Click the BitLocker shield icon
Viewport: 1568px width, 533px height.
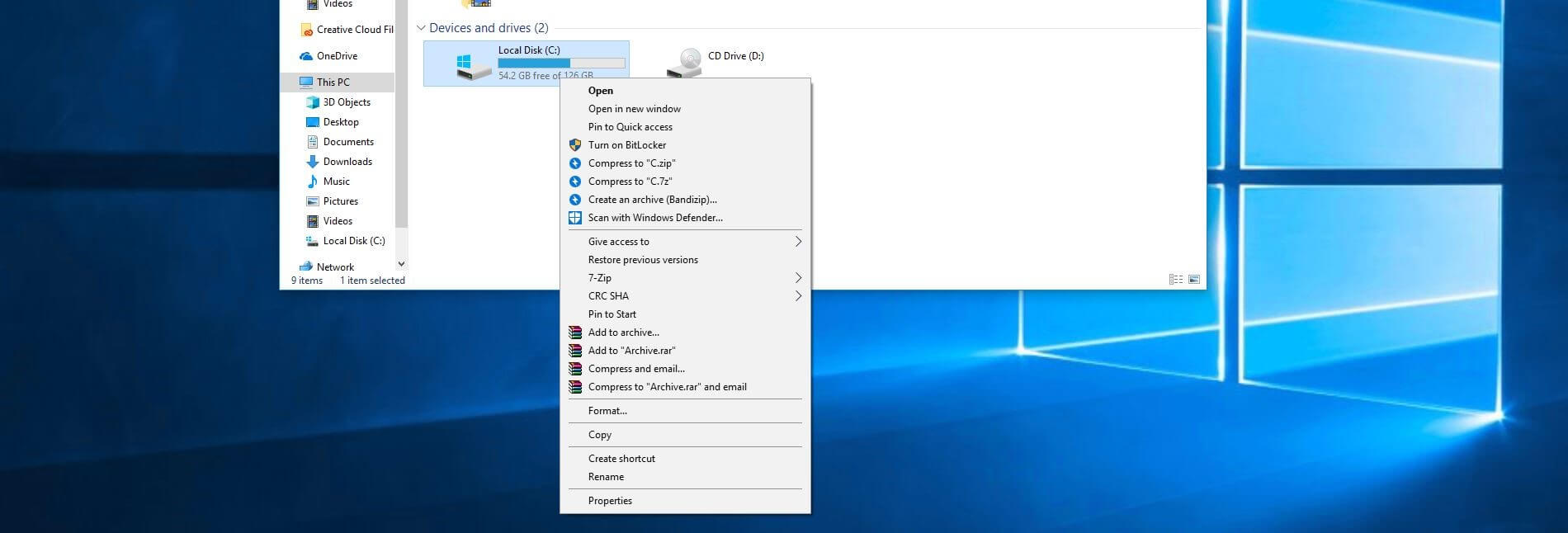(575, 145)
